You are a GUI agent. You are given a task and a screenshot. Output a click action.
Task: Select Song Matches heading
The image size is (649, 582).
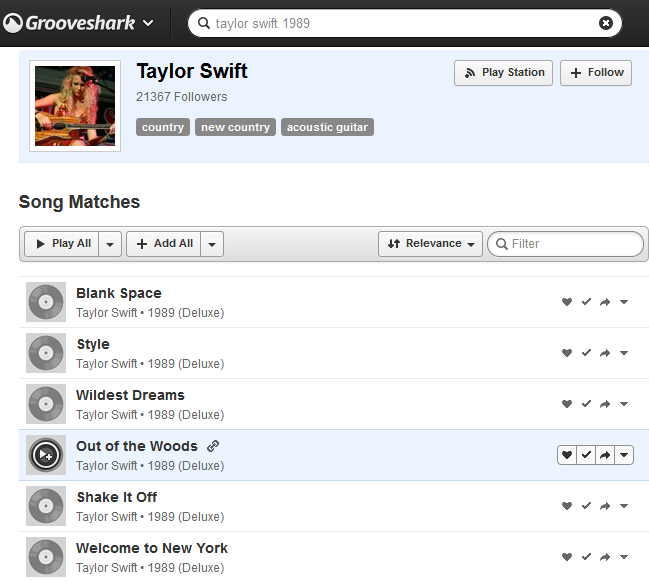(79, 202)
